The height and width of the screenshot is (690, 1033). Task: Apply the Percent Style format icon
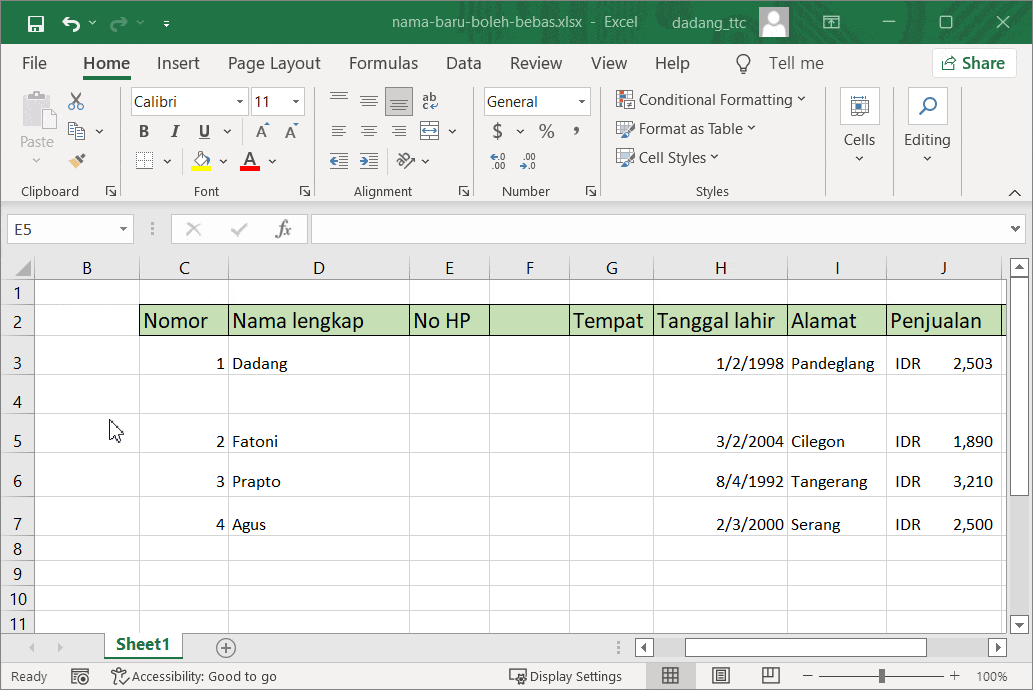[546, 131]
